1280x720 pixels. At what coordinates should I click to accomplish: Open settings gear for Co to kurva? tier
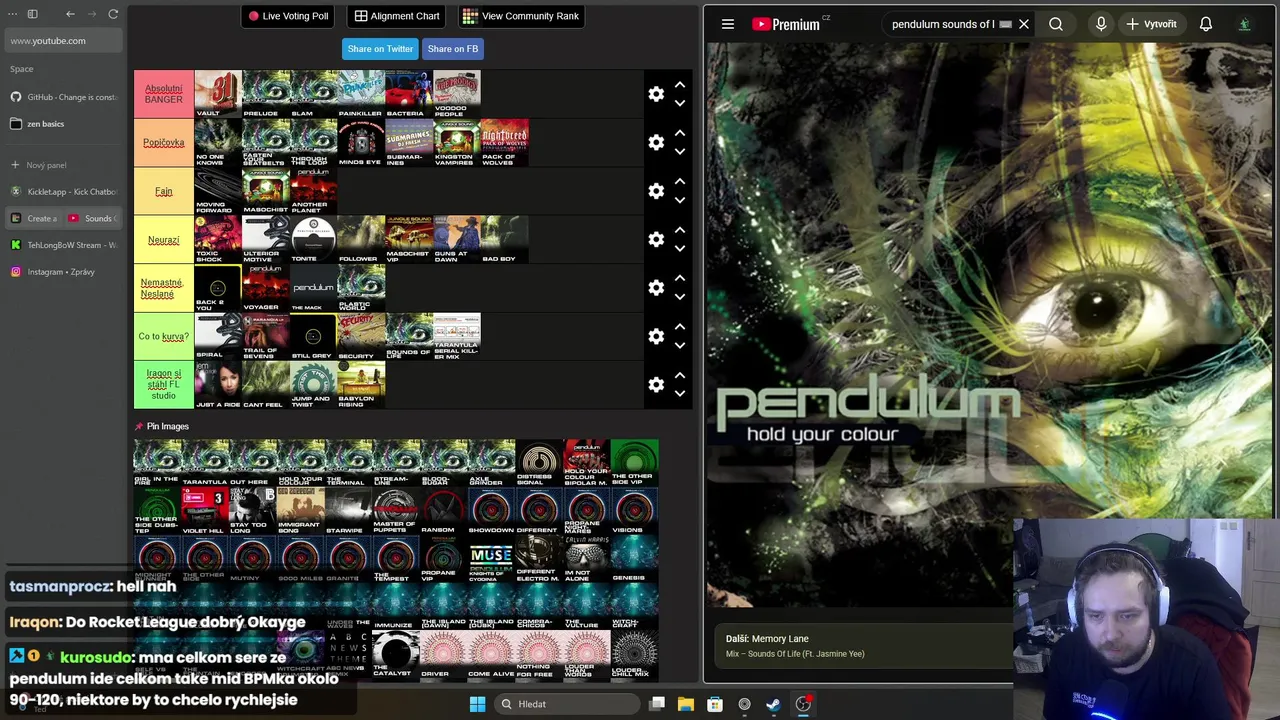(656, 336)
